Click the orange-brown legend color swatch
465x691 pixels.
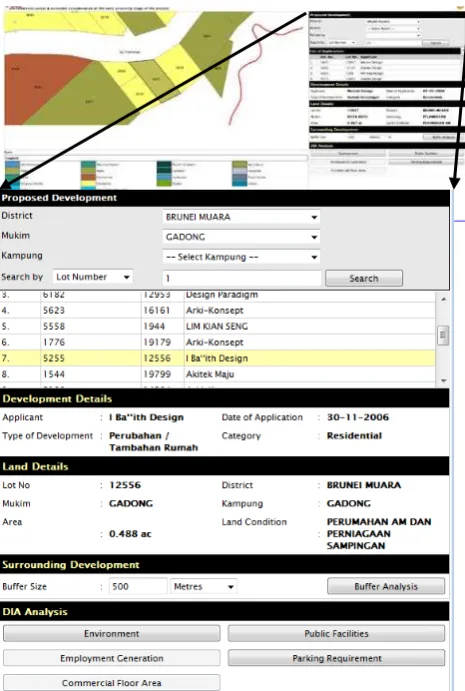pos(88,177)
